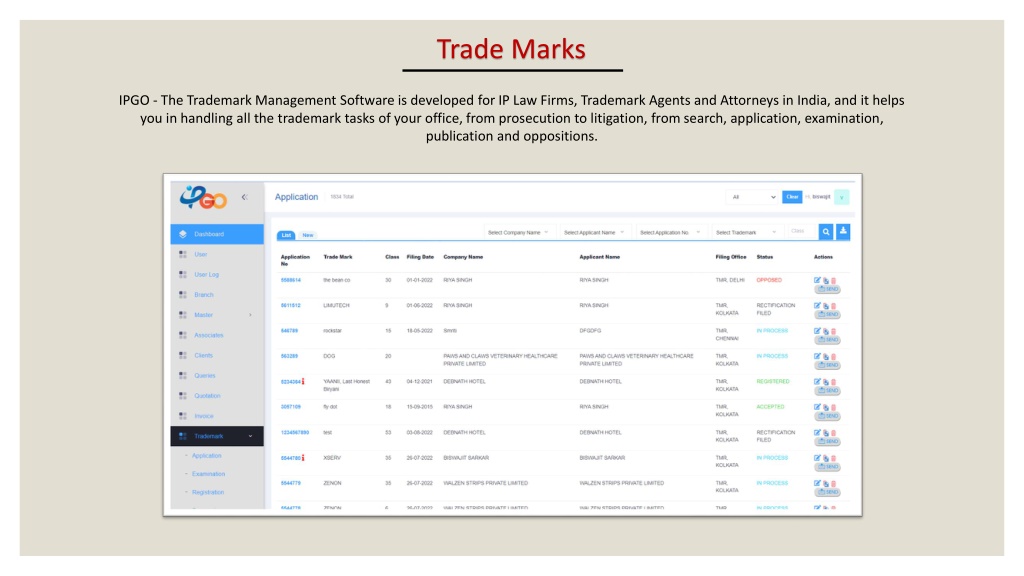Click the blue search magnifier button
Image resolution: width=1024 pixels, height=576 pixels.
click(x=825, y=232)
